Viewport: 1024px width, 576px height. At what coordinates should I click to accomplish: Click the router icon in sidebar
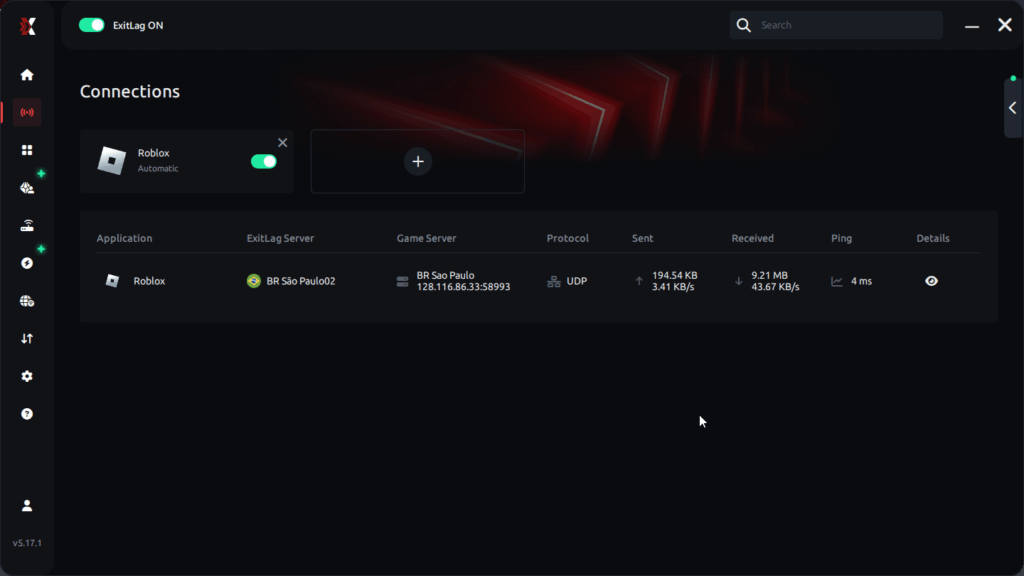27,226
